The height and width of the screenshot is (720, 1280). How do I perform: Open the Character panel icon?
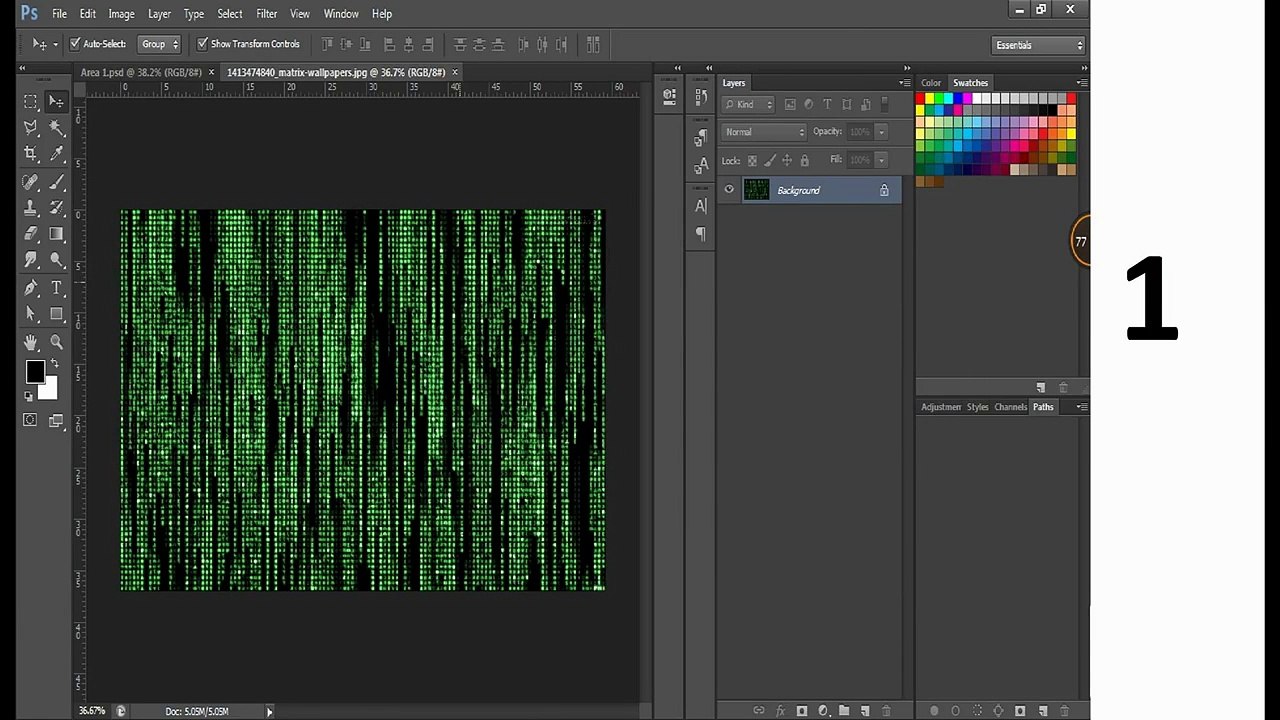pyautogui.click(x=701, y=206)
